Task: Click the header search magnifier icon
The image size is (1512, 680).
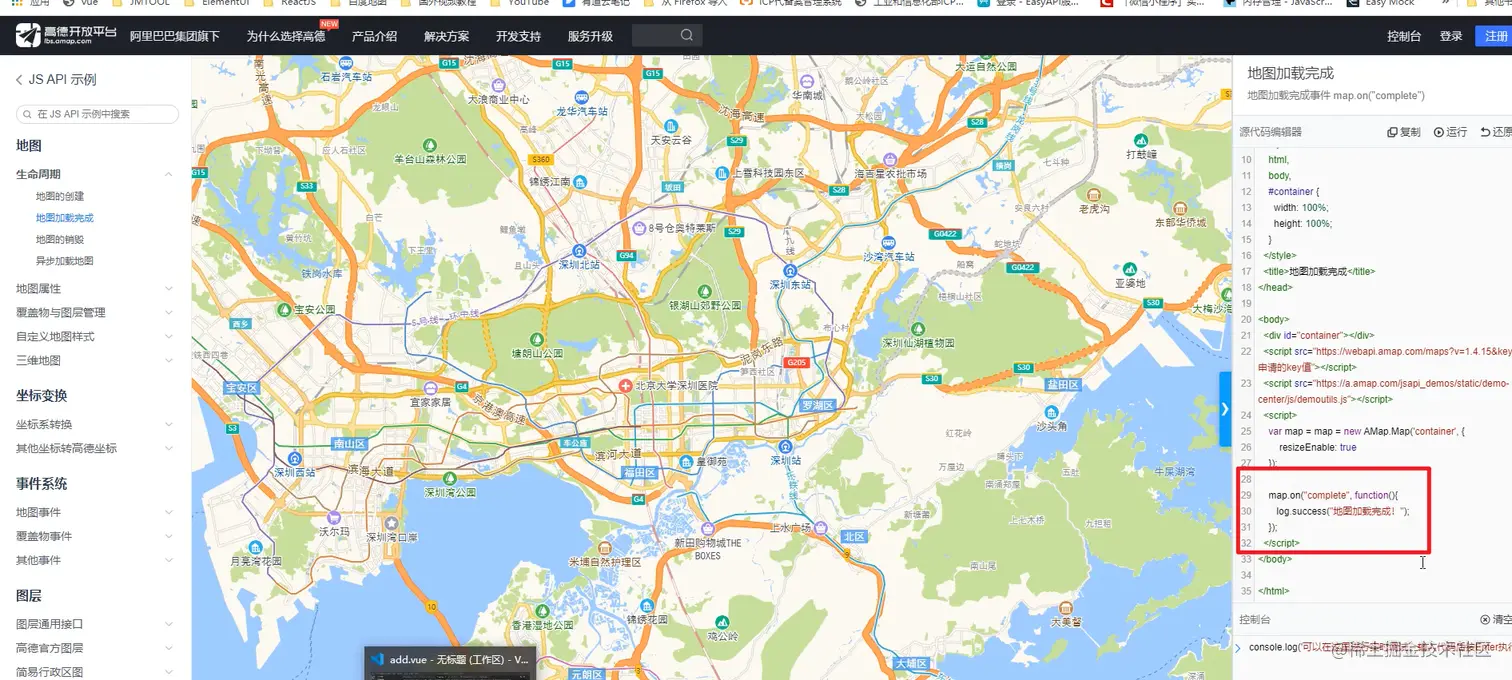Action: tap(686, 36)
